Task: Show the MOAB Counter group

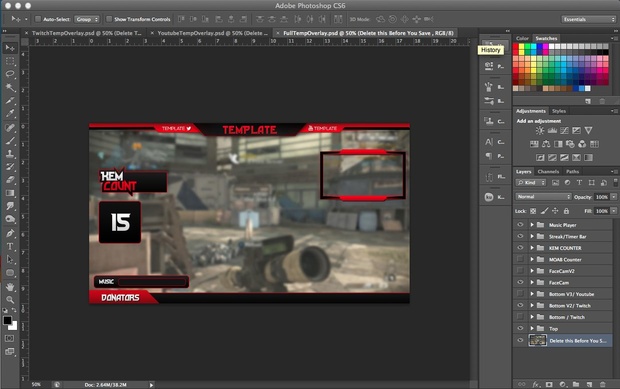Action: 520,259
